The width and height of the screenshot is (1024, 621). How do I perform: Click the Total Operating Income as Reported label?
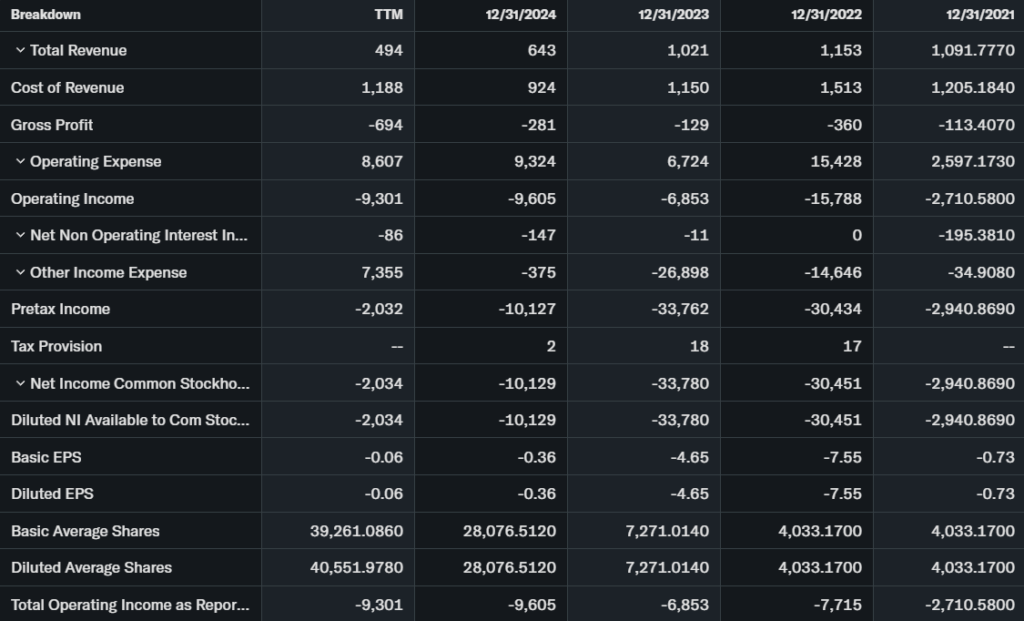pos(130,604)
